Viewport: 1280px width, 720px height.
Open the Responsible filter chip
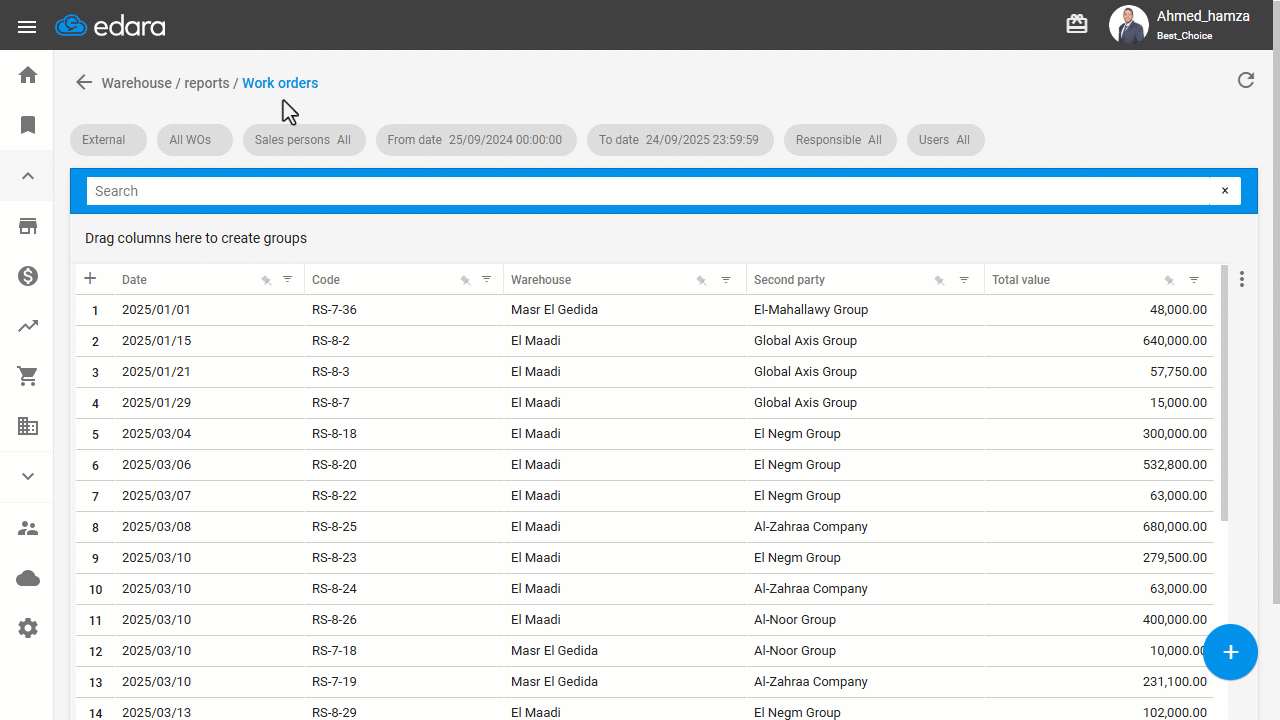coord(840,140)
